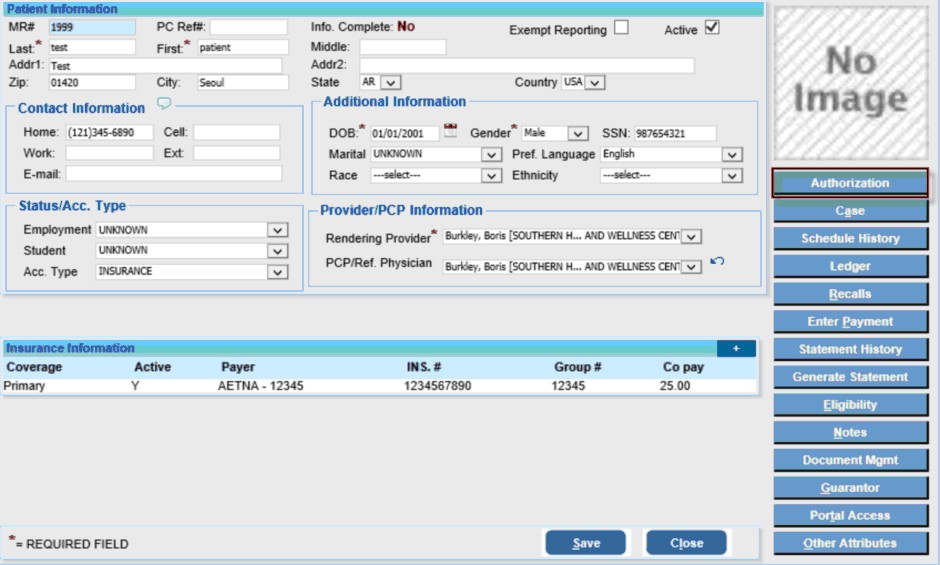Open Document Mgmt
Viewport: 940px width, 565px height.
click(850, 460)
